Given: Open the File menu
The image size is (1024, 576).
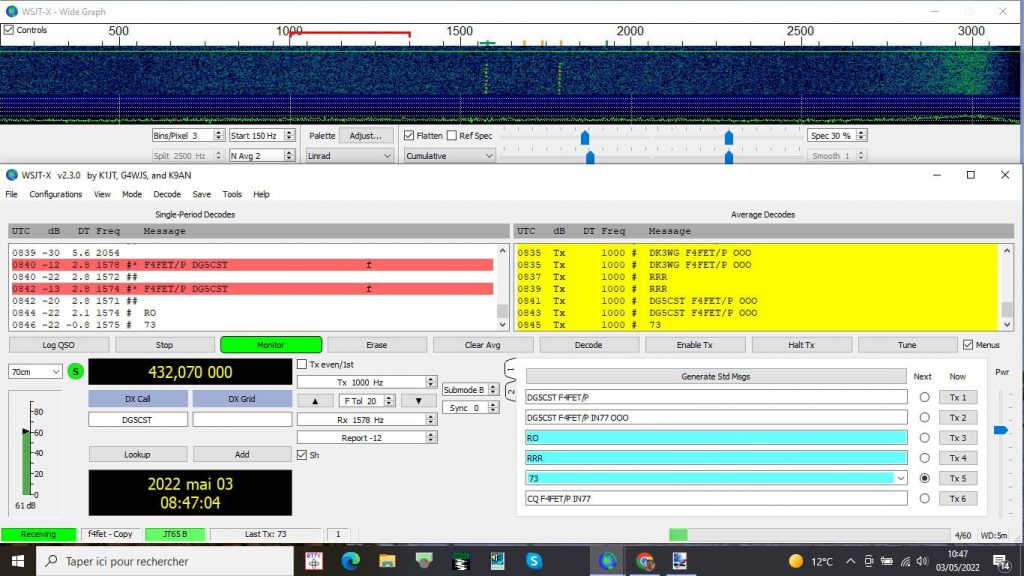Looking at the screenshot, I should click(x=11, y=194).
